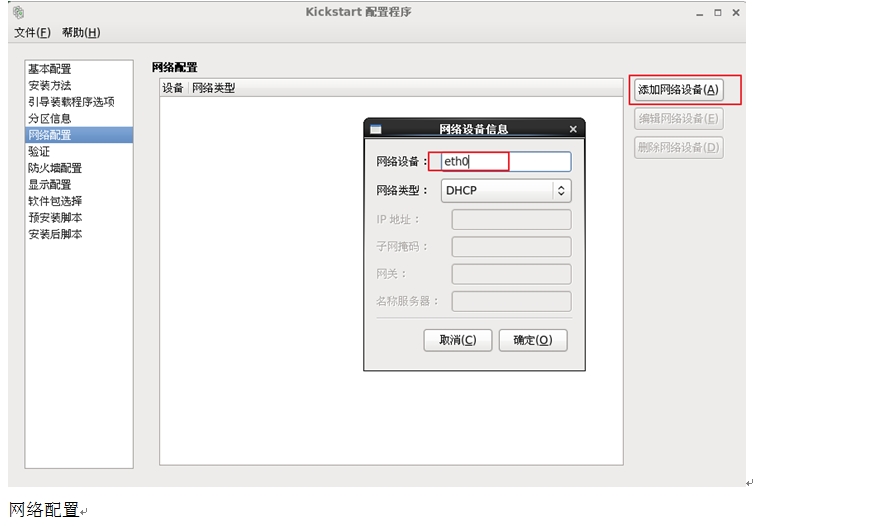Click the 添加网络设备(A) button

tap(678, 90)
